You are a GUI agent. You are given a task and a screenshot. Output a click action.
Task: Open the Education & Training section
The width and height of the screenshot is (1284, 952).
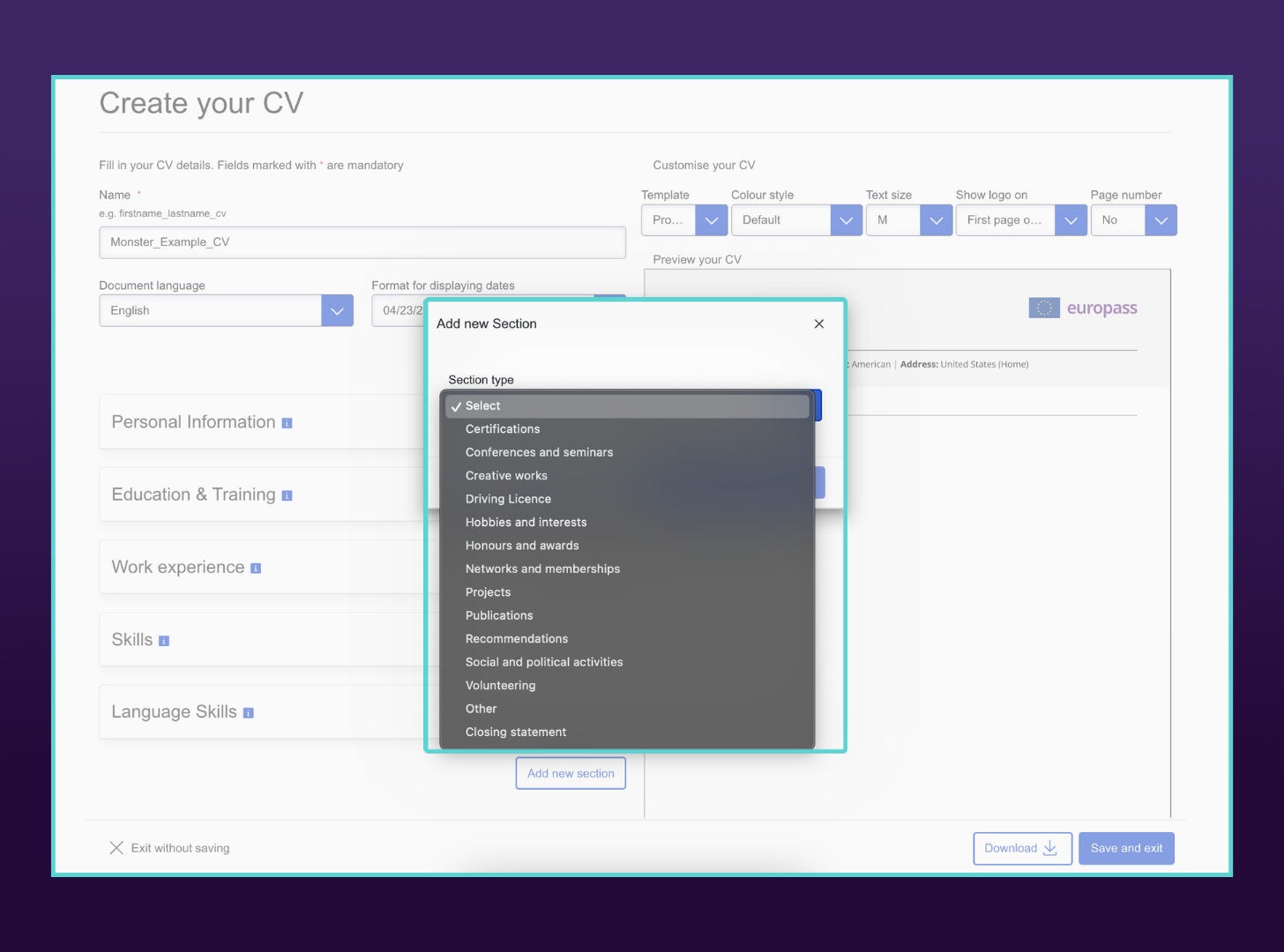(262, 495)
